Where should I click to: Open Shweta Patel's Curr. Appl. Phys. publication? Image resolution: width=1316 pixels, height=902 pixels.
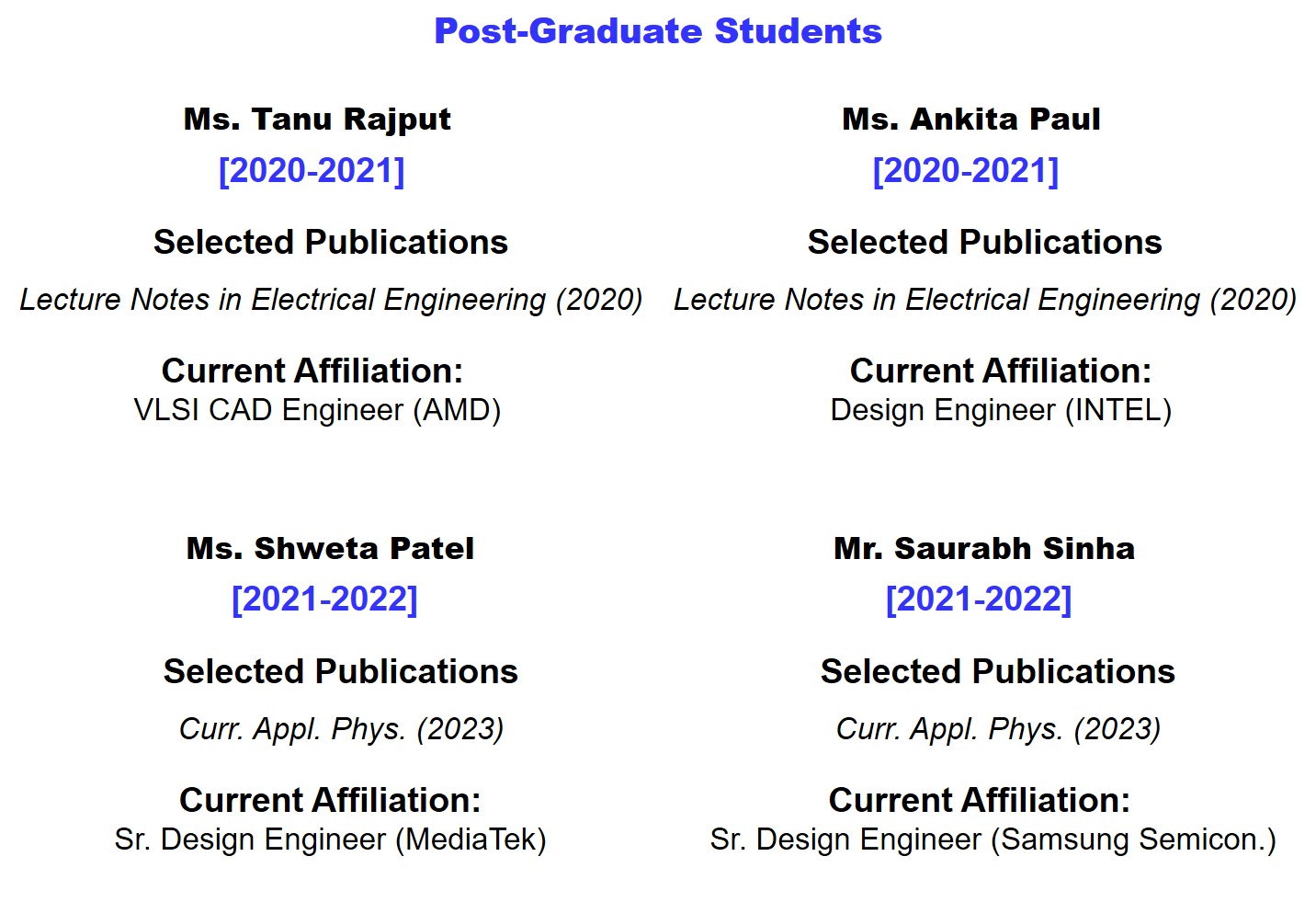(x=341, y=729)
